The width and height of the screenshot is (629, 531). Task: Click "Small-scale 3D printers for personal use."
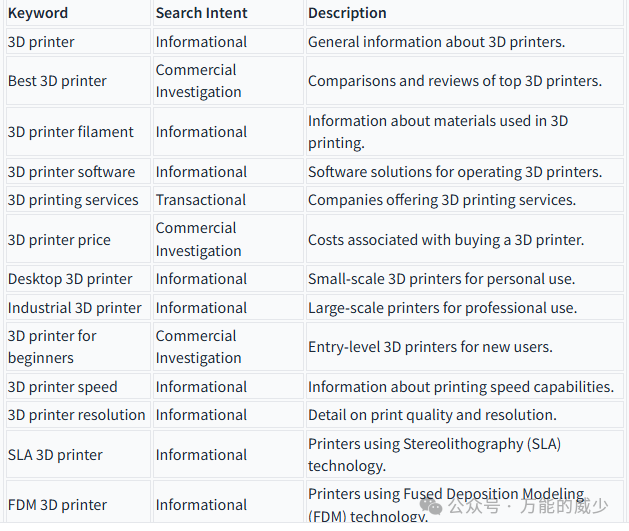click(x=442, y=279)
